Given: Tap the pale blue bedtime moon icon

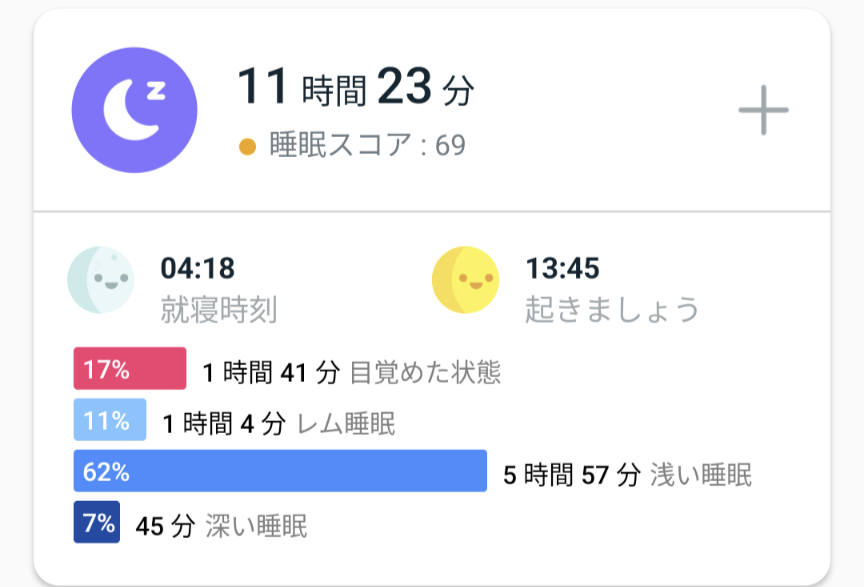Looking at the screenshot, I should click(99, 282).
